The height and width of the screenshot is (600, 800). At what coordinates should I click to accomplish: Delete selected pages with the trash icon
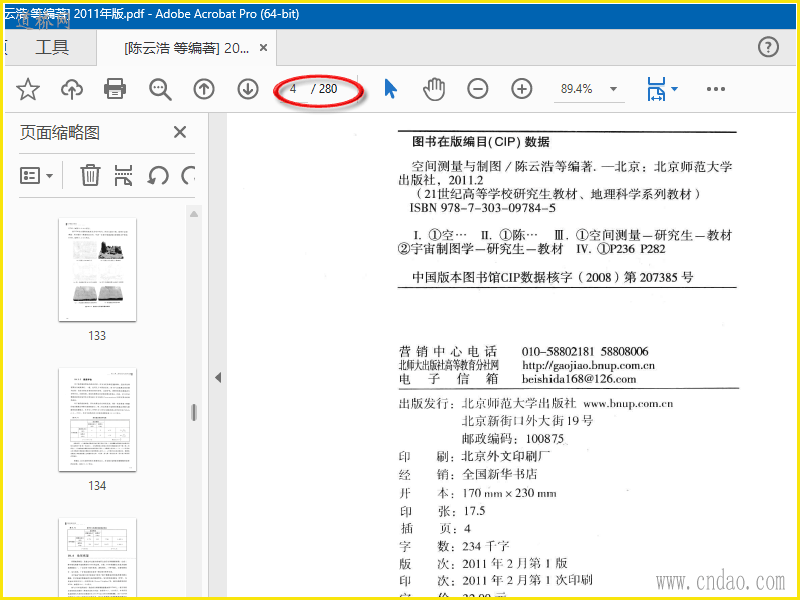90,175
